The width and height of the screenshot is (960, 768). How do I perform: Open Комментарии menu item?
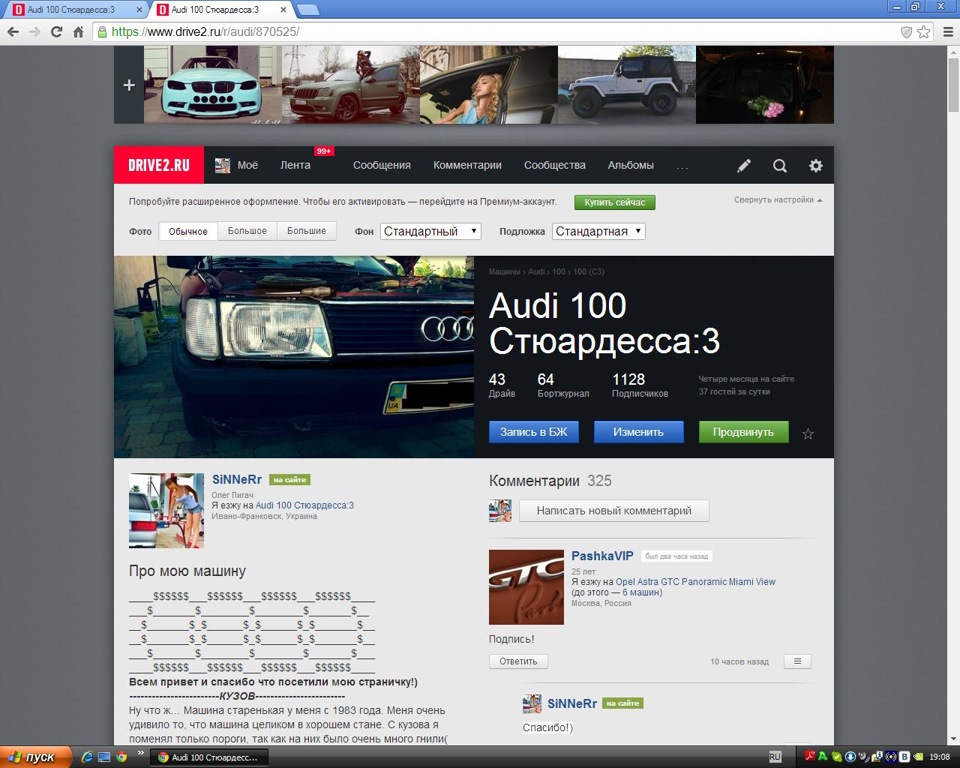pyautogui.click(x=467, y=165)
